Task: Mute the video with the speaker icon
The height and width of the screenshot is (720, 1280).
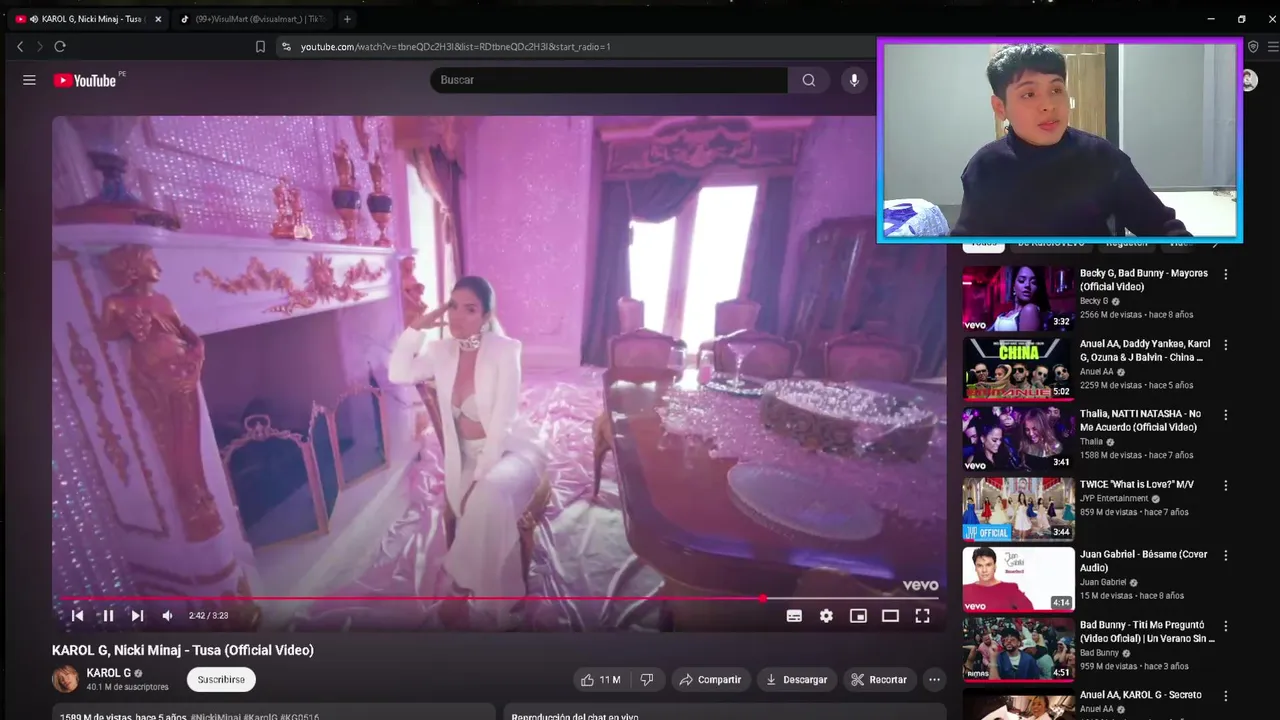Action: pyautogui.click(x=167, y=616)
